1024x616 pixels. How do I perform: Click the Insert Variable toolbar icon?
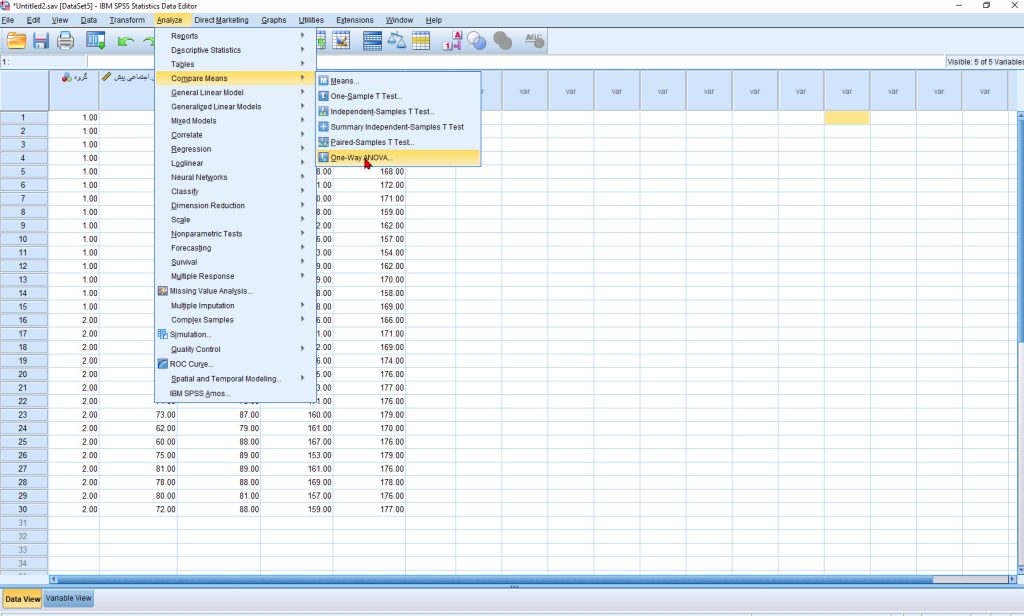341,41
